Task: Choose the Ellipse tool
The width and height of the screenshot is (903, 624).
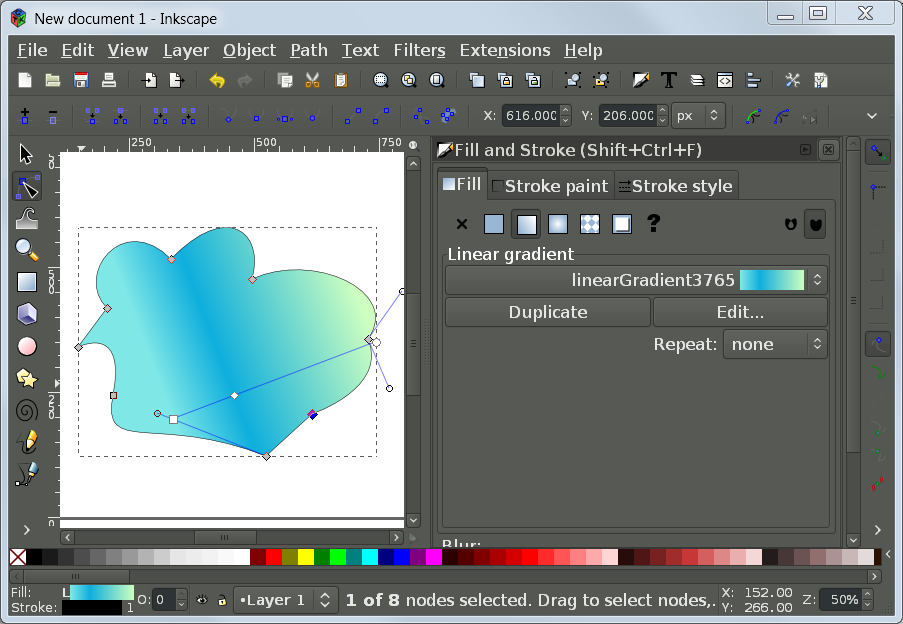Action: click(x=25, y=345)
